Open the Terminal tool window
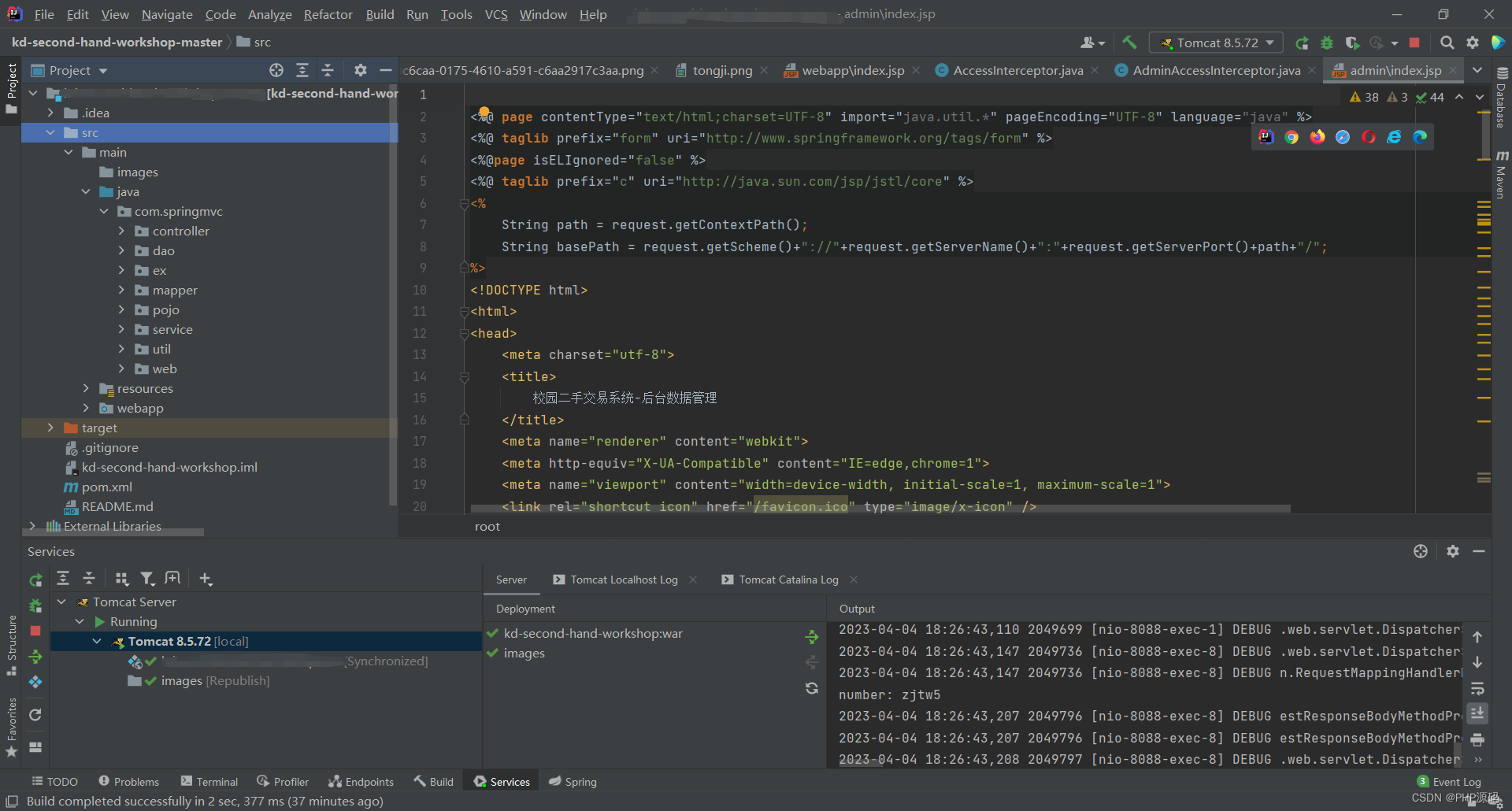 209,782
